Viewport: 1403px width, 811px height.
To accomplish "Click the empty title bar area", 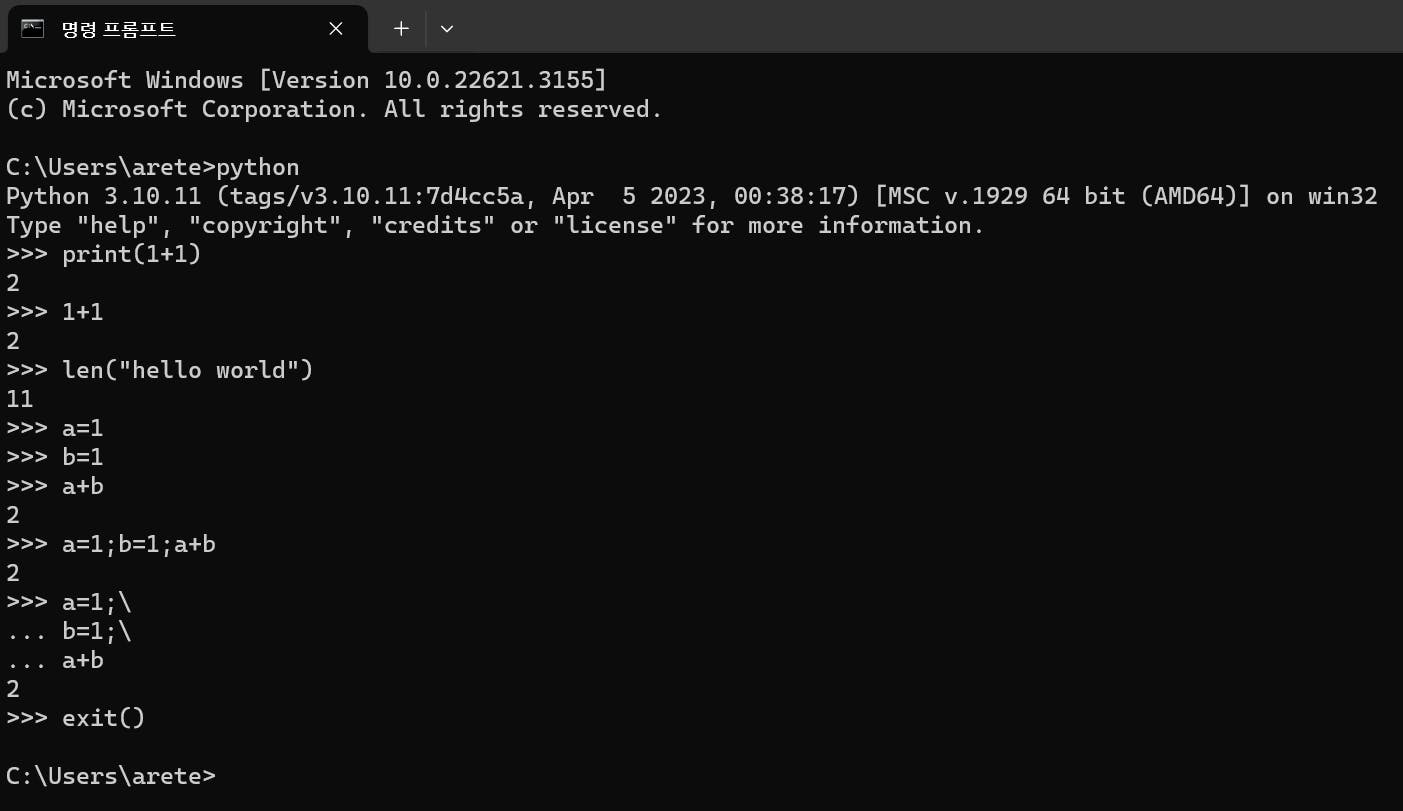I will 930,27.
